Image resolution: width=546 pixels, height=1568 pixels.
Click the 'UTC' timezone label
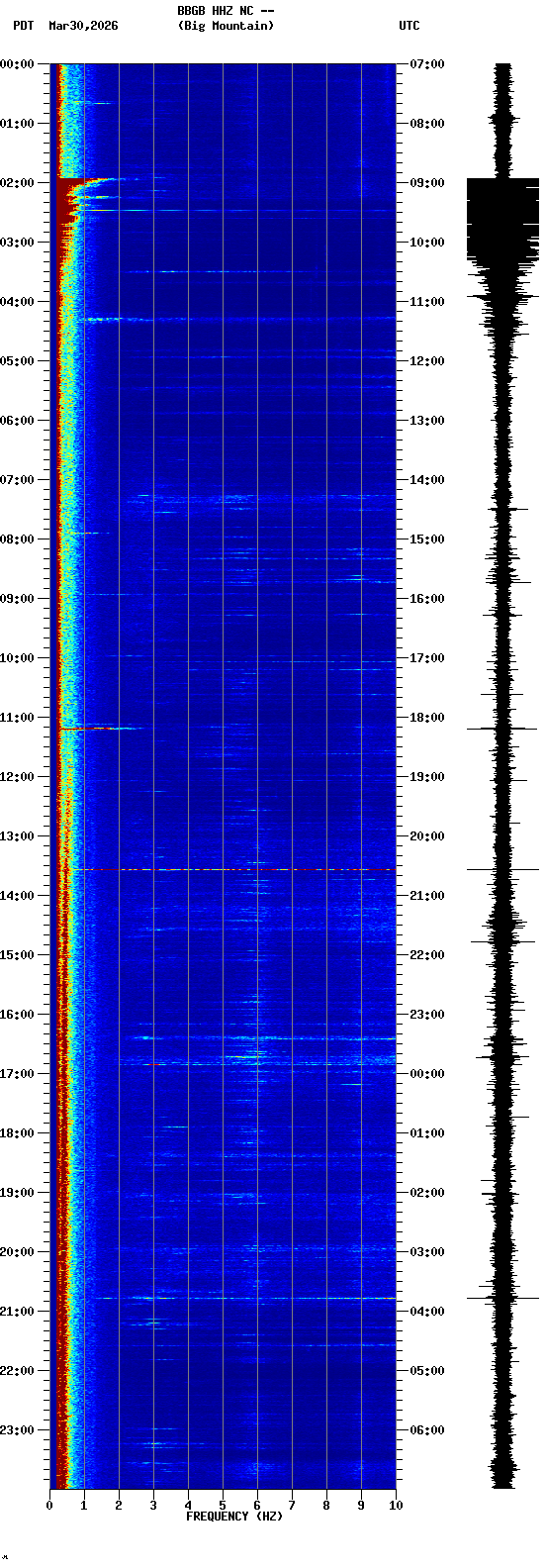click(409, 26)
